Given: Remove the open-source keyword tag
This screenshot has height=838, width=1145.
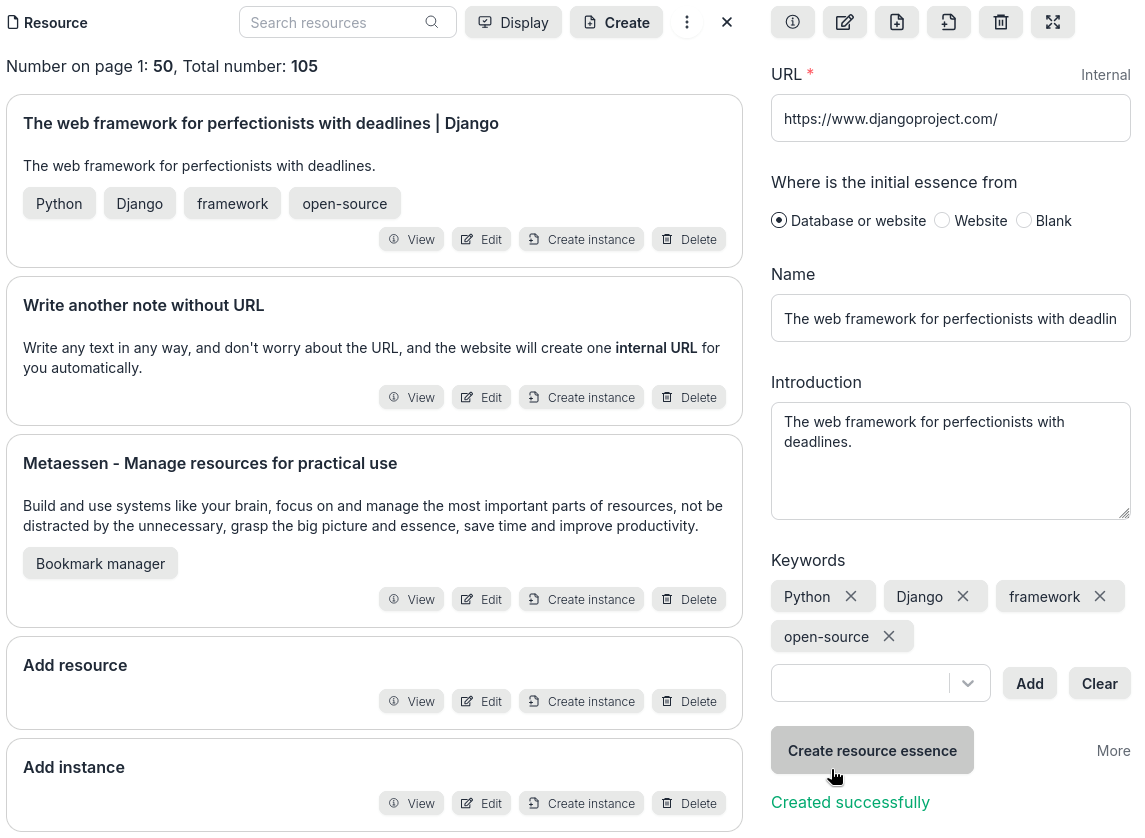Looking at the screenshot, I should (x=889, y=636).
